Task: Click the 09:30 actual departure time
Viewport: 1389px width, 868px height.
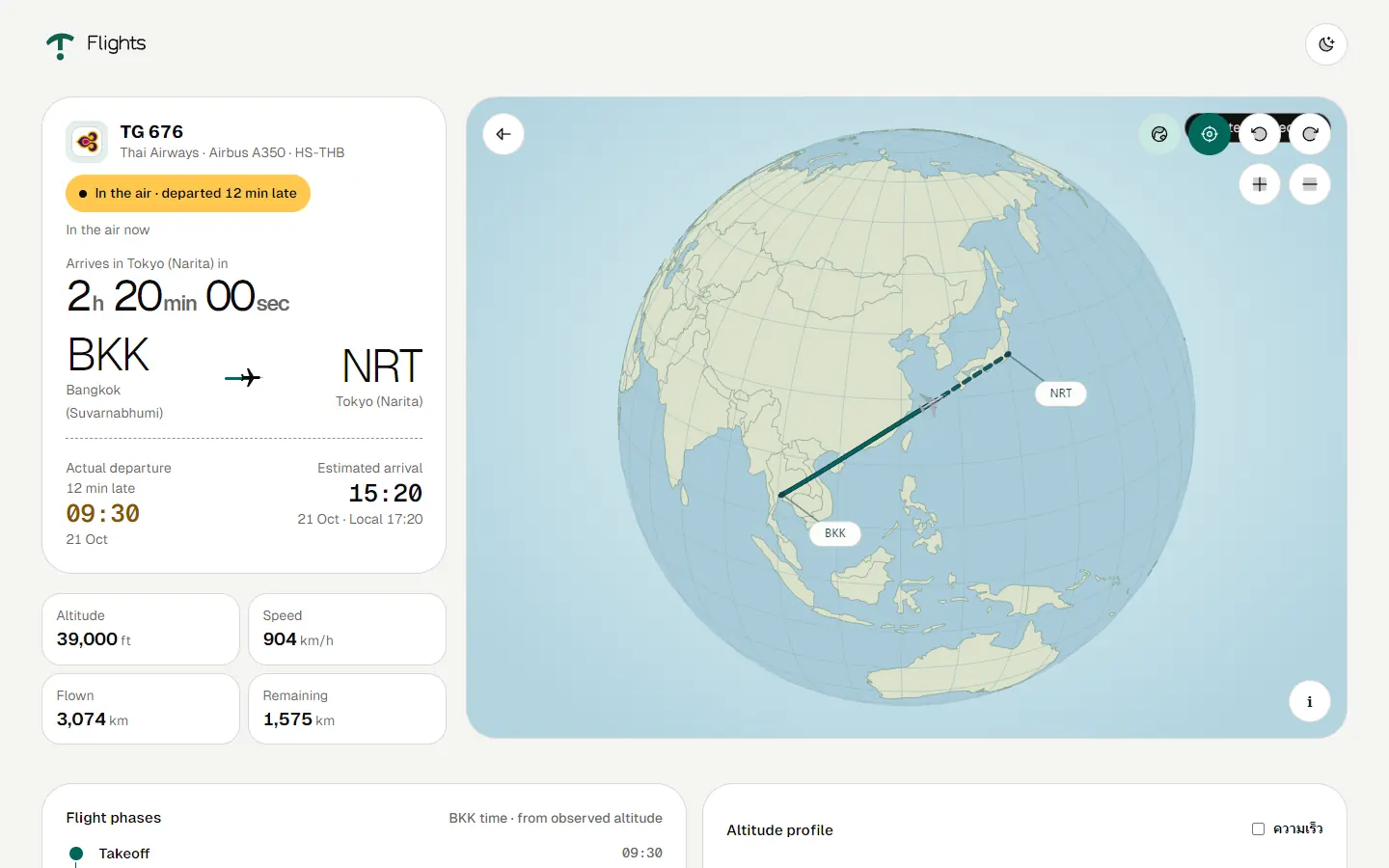Action: click(103, 513)
